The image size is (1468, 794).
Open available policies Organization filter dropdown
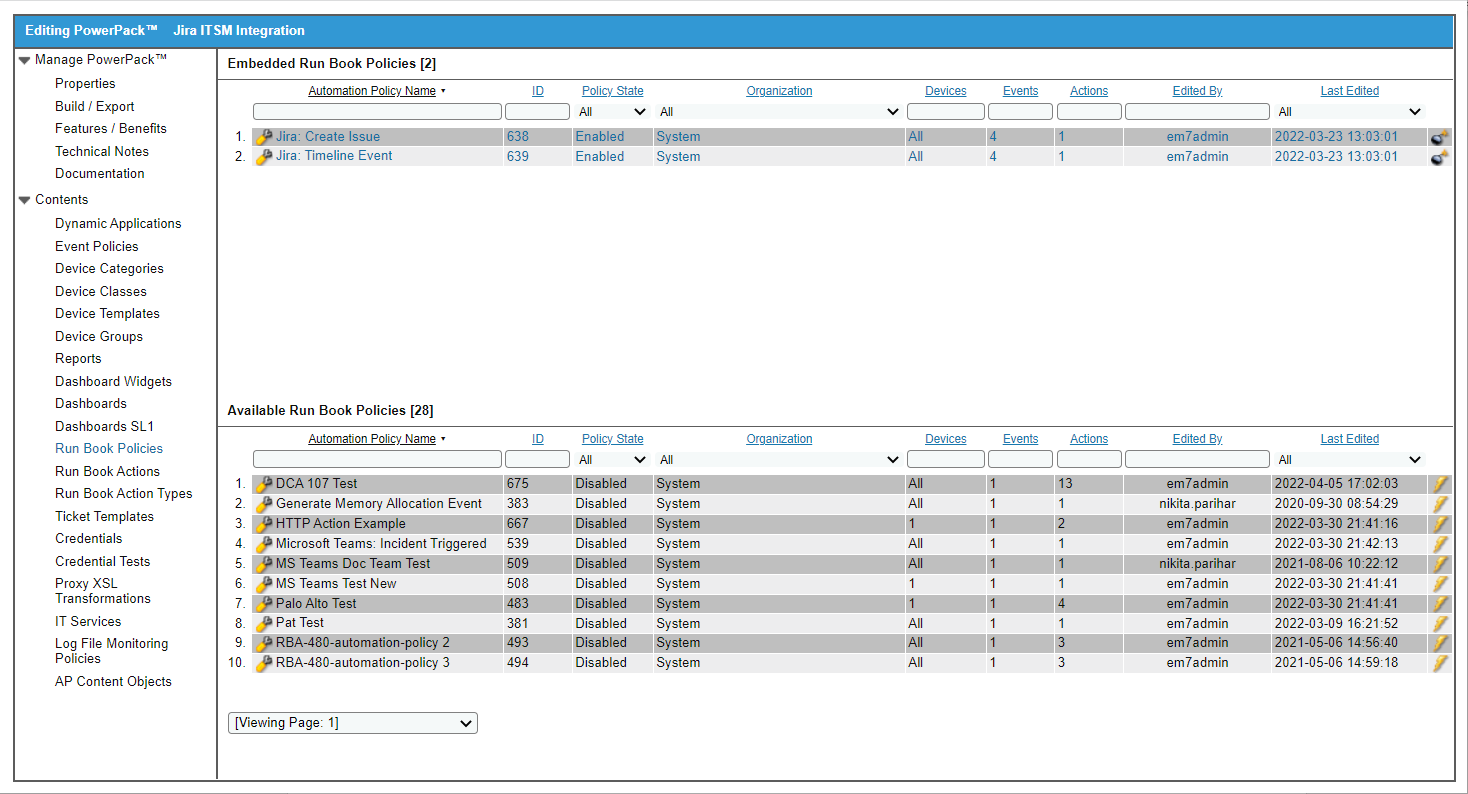(x=779, y=460)
